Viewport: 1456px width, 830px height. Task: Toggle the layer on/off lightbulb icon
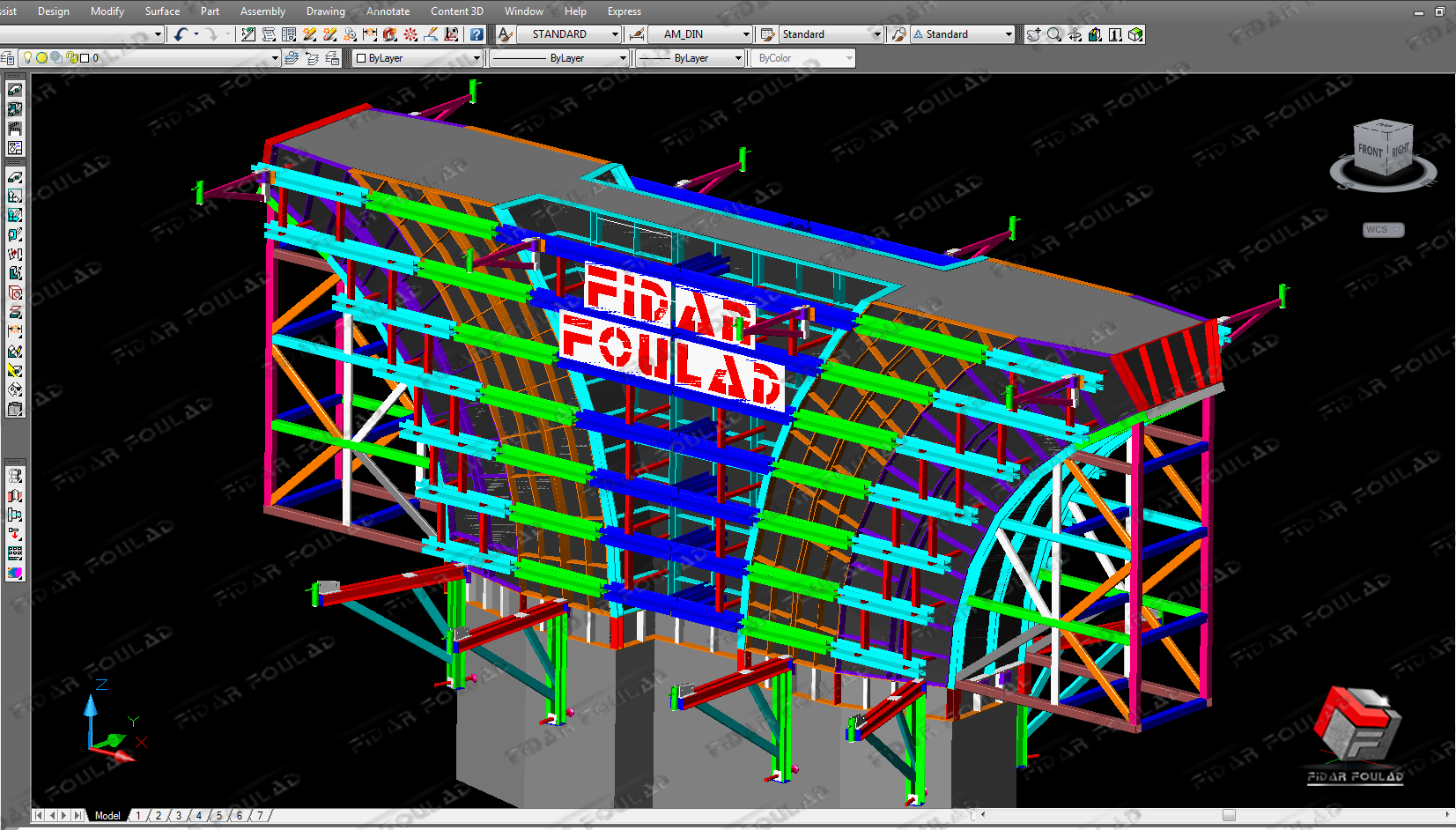27,58
